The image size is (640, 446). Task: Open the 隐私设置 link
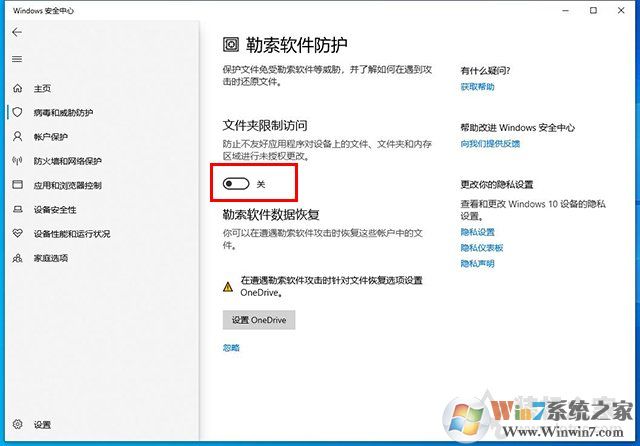click(478, 232)
